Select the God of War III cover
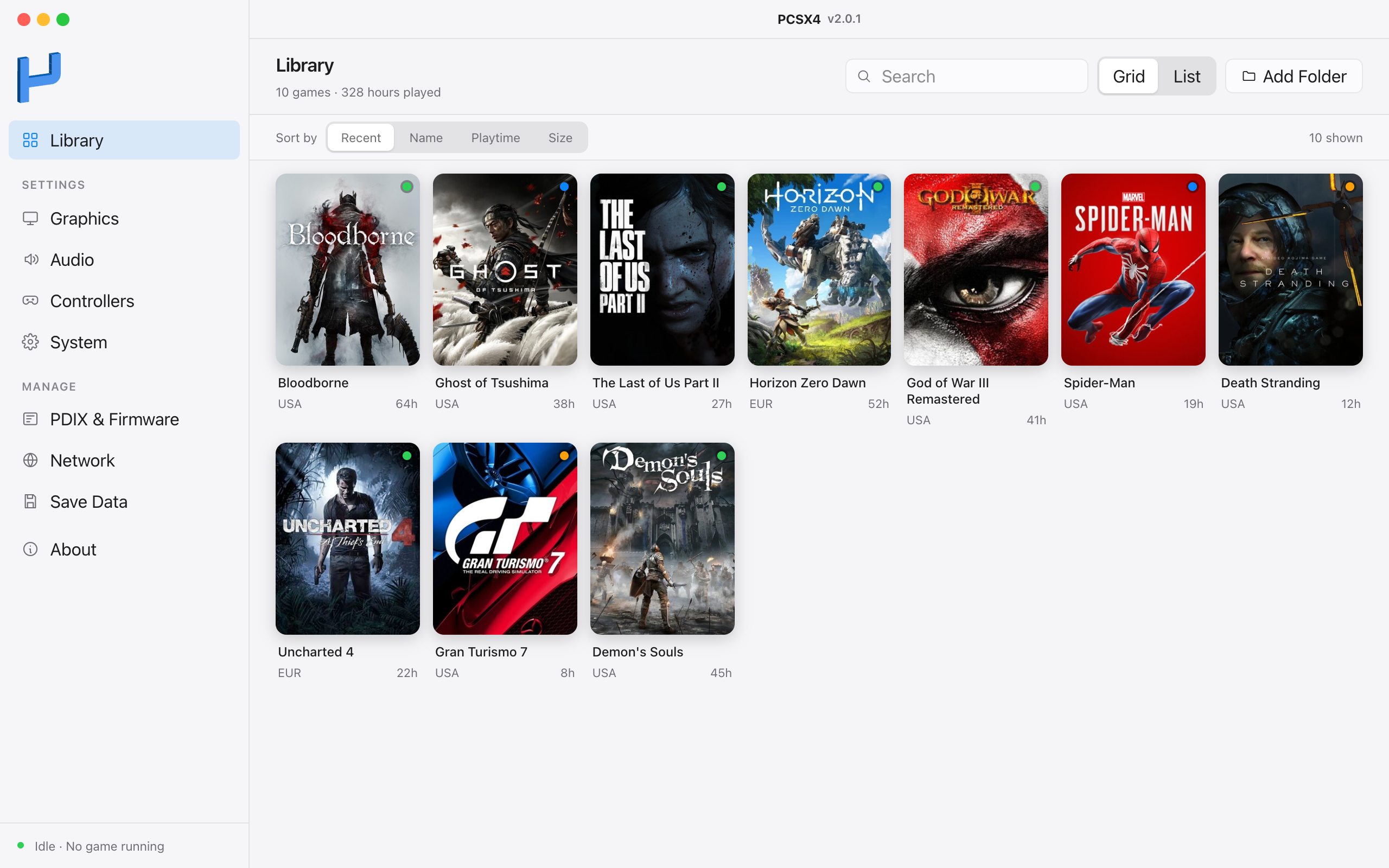 tap(976, 269)
